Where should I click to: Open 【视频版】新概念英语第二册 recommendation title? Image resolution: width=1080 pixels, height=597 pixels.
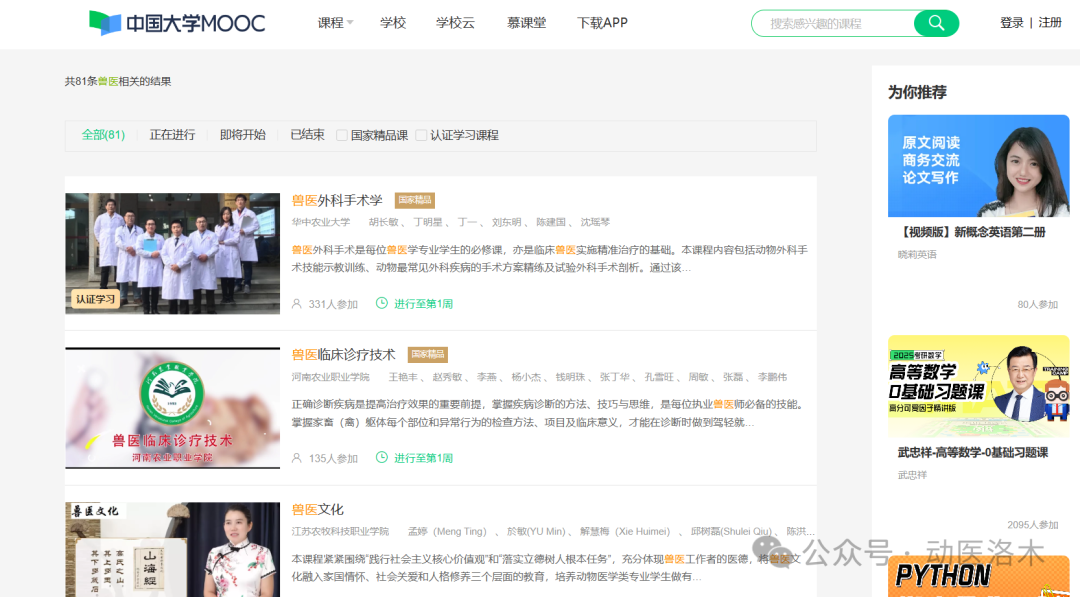point(971,232)
